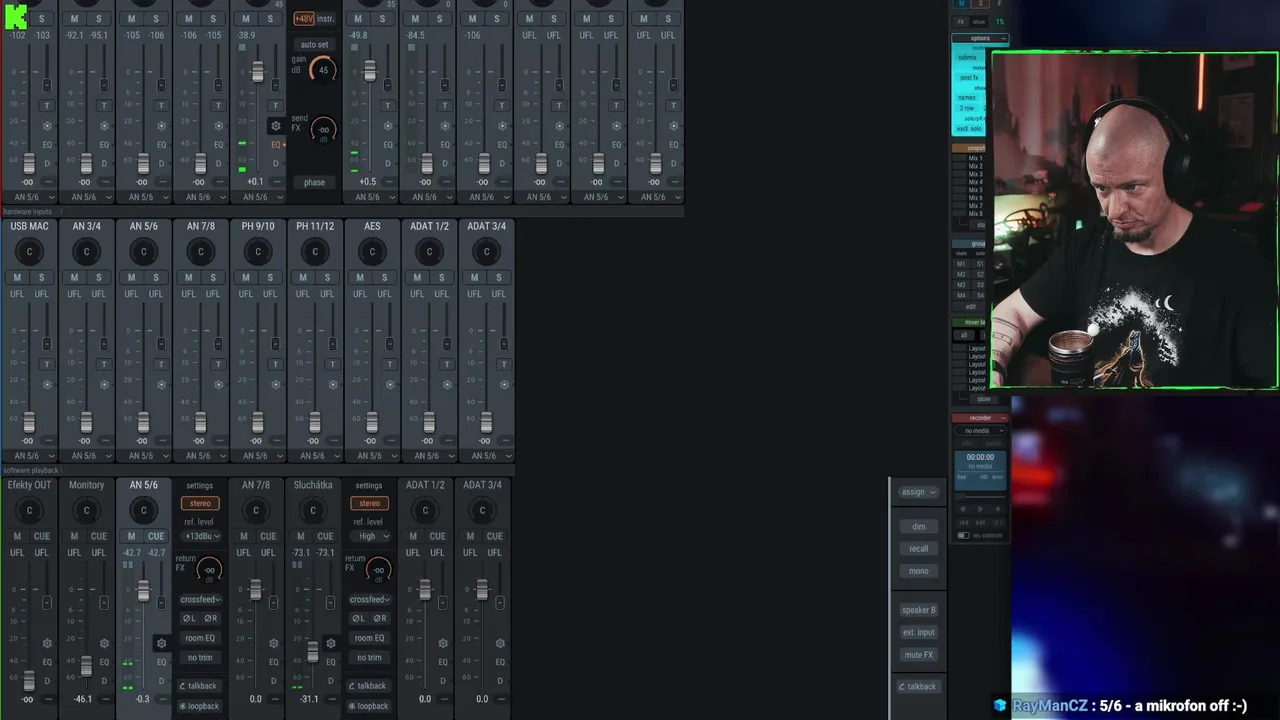Toggle +48V phantom power

click(303, 19)
